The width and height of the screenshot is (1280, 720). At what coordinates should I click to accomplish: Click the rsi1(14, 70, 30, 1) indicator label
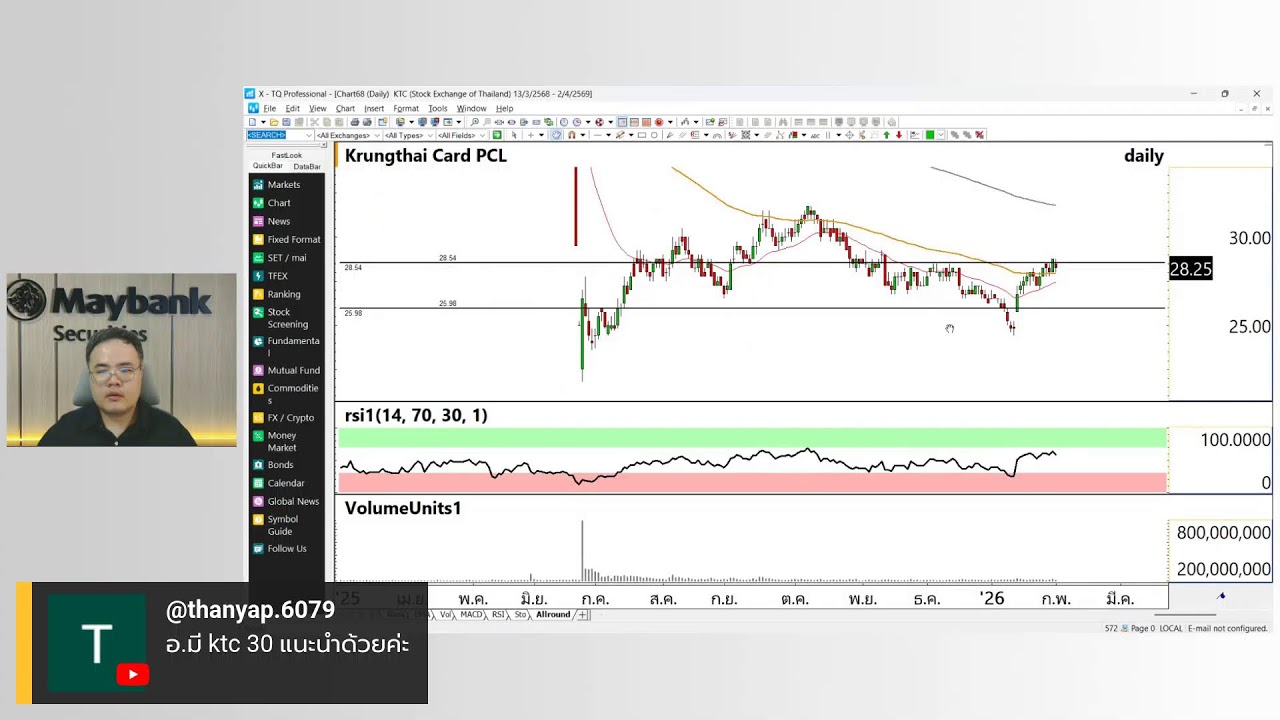416,415
